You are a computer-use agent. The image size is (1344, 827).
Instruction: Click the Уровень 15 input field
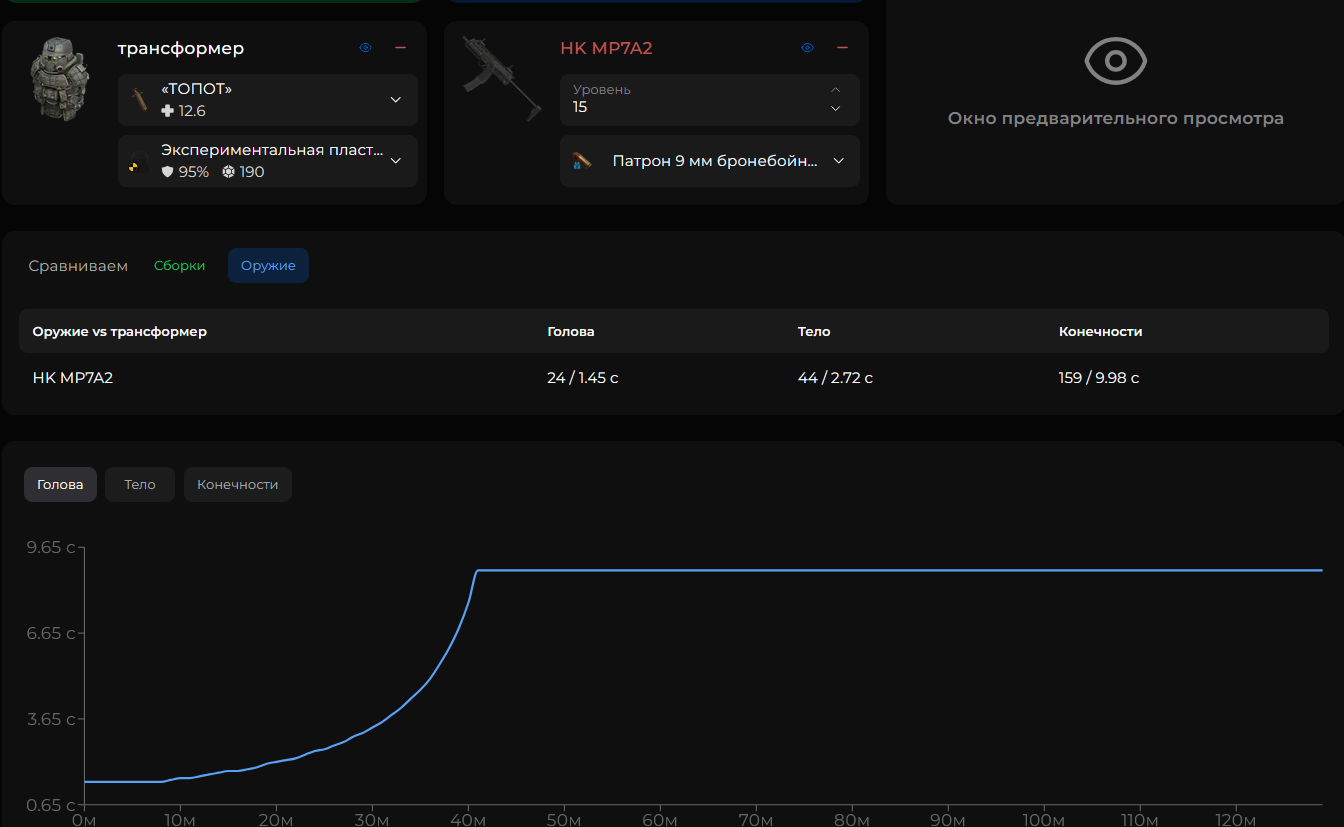[710, 100]
